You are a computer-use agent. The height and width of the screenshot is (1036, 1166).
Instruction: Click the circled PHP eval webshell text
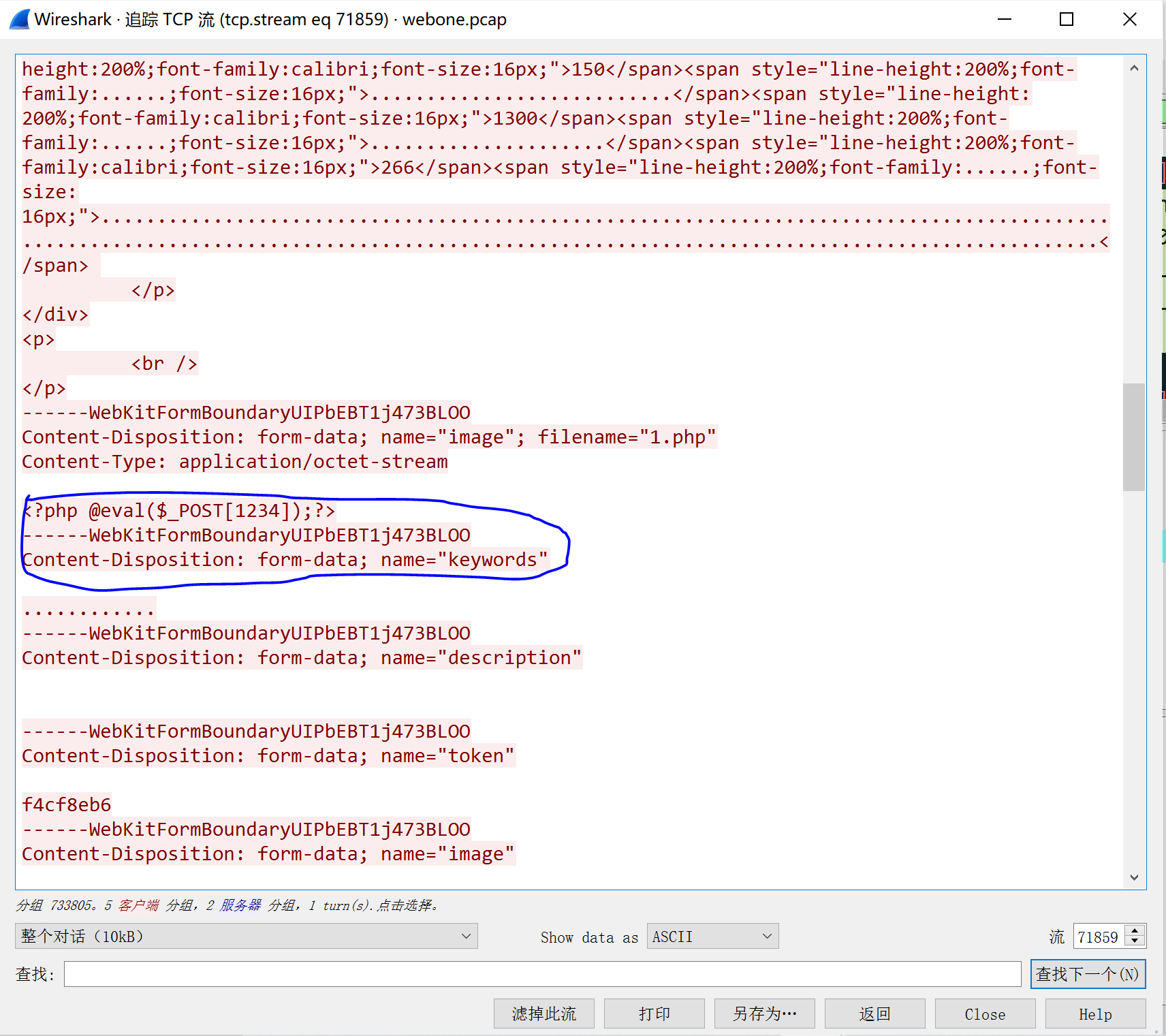pyautogui.click(x=178, y=510)
